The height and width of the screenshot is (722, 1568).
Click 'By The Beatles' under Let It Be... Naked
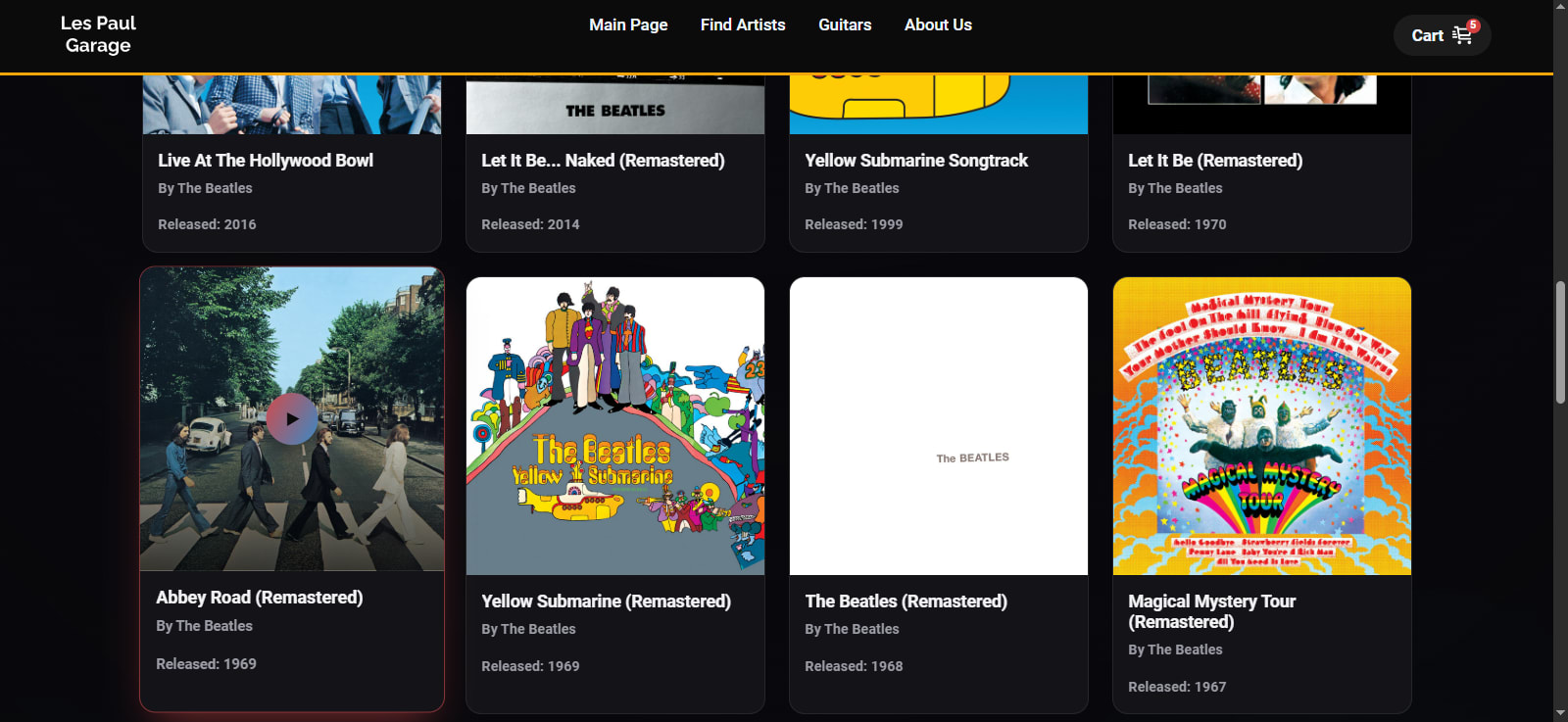[x=528, y=188]
